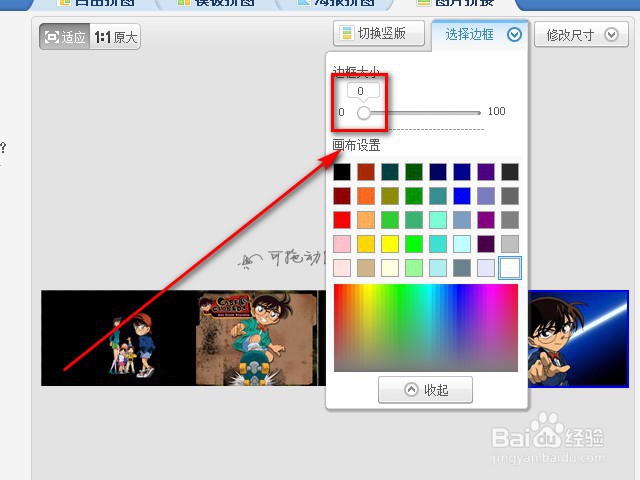
Task: Select the magenta purple color swatch
Action: pyautogui.click(x=486, y=220)
